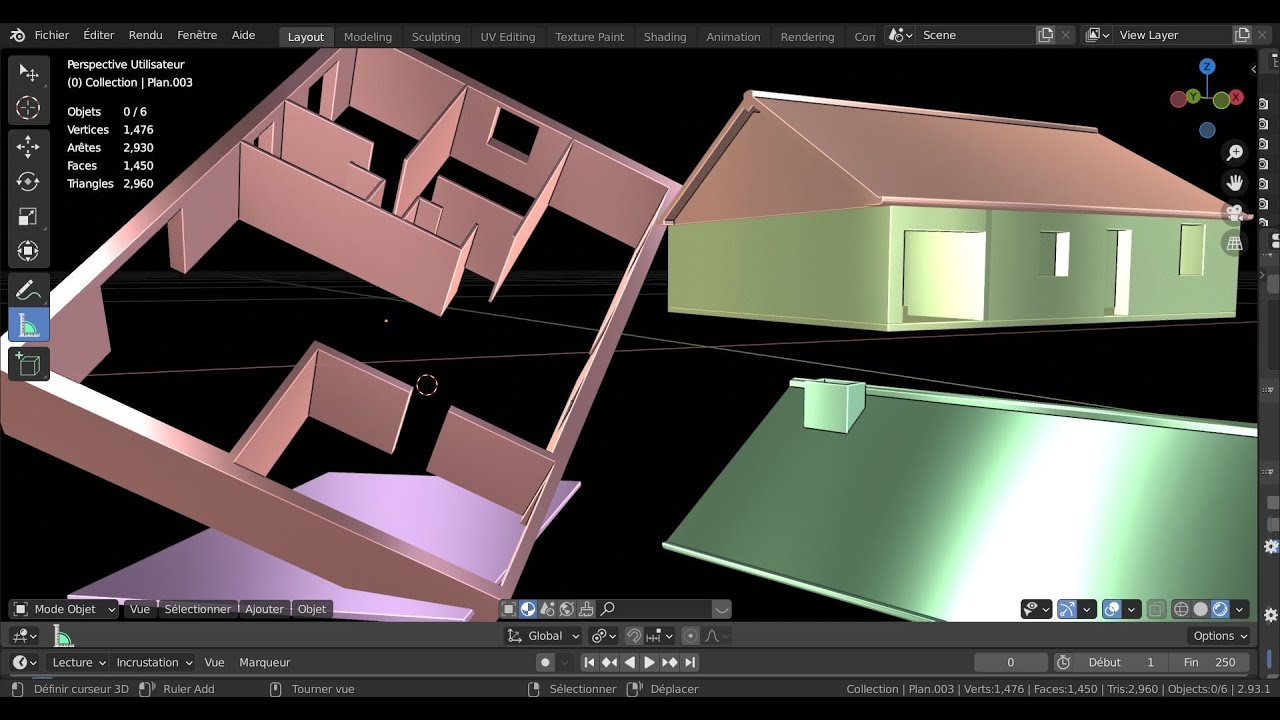The width and height of the screenshot is (1280, 720).
Task: Jump to the timeline end frame
Action: pos(690,662)
